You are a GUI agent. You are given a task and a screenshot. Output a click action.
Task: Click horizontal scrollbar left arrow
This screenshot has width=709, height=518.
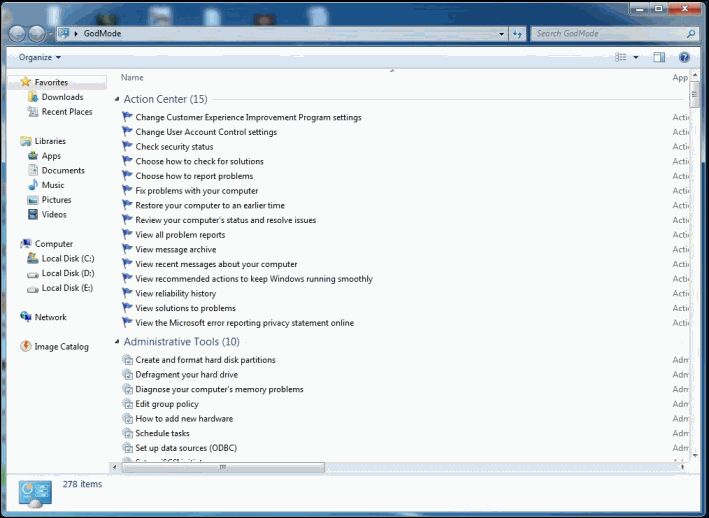coord(115,467)
